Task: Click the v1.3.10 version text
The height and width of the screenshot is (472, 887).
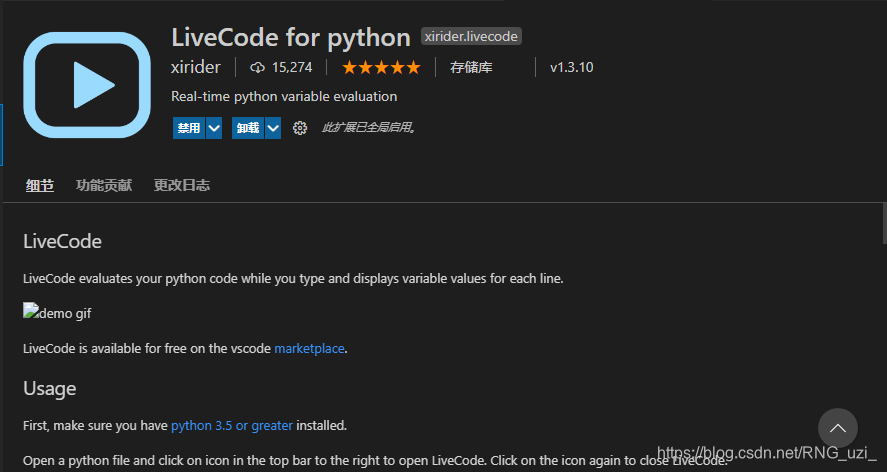Action: (572, 67)
